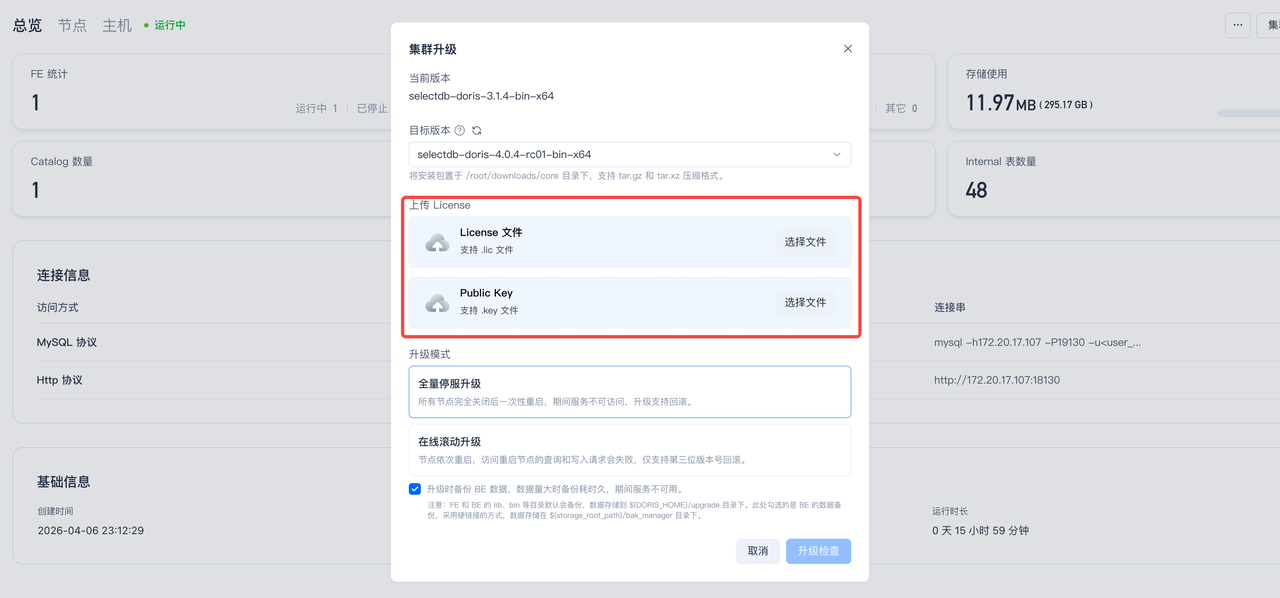Choose file for Public Key upload

pos(805,302)
